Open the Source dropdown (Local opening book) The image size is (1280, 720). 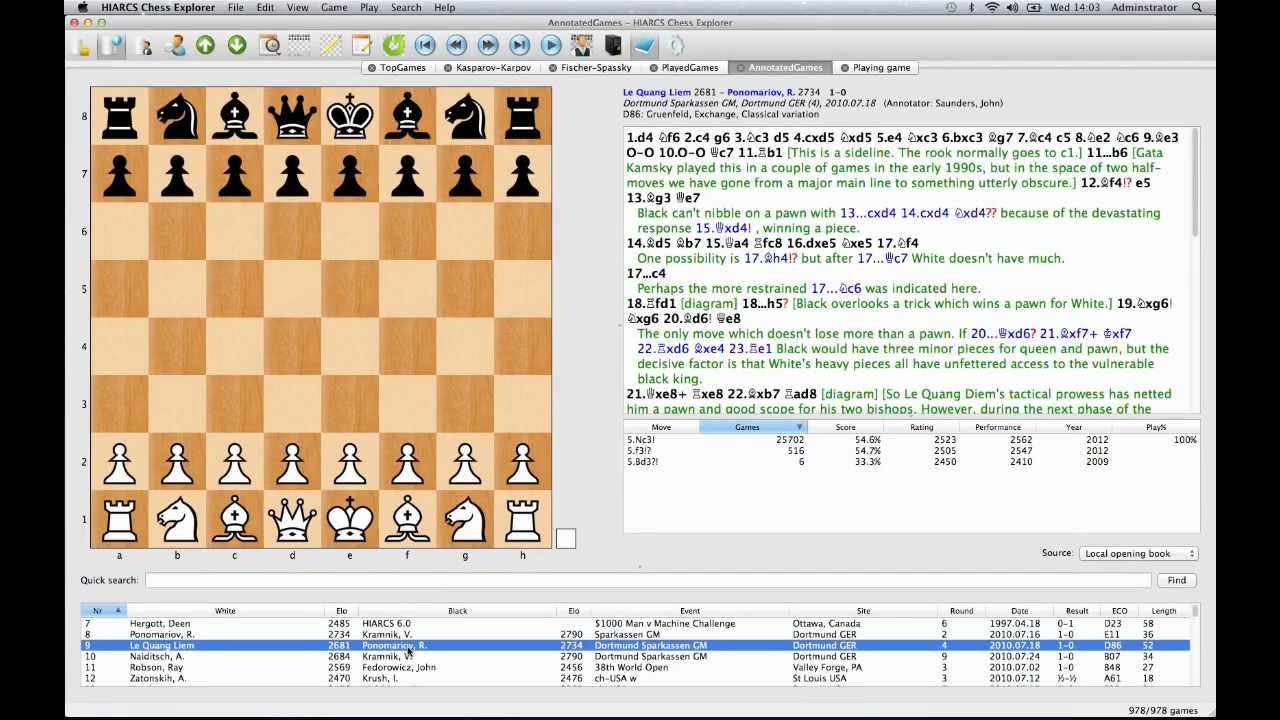(1138, 553)
